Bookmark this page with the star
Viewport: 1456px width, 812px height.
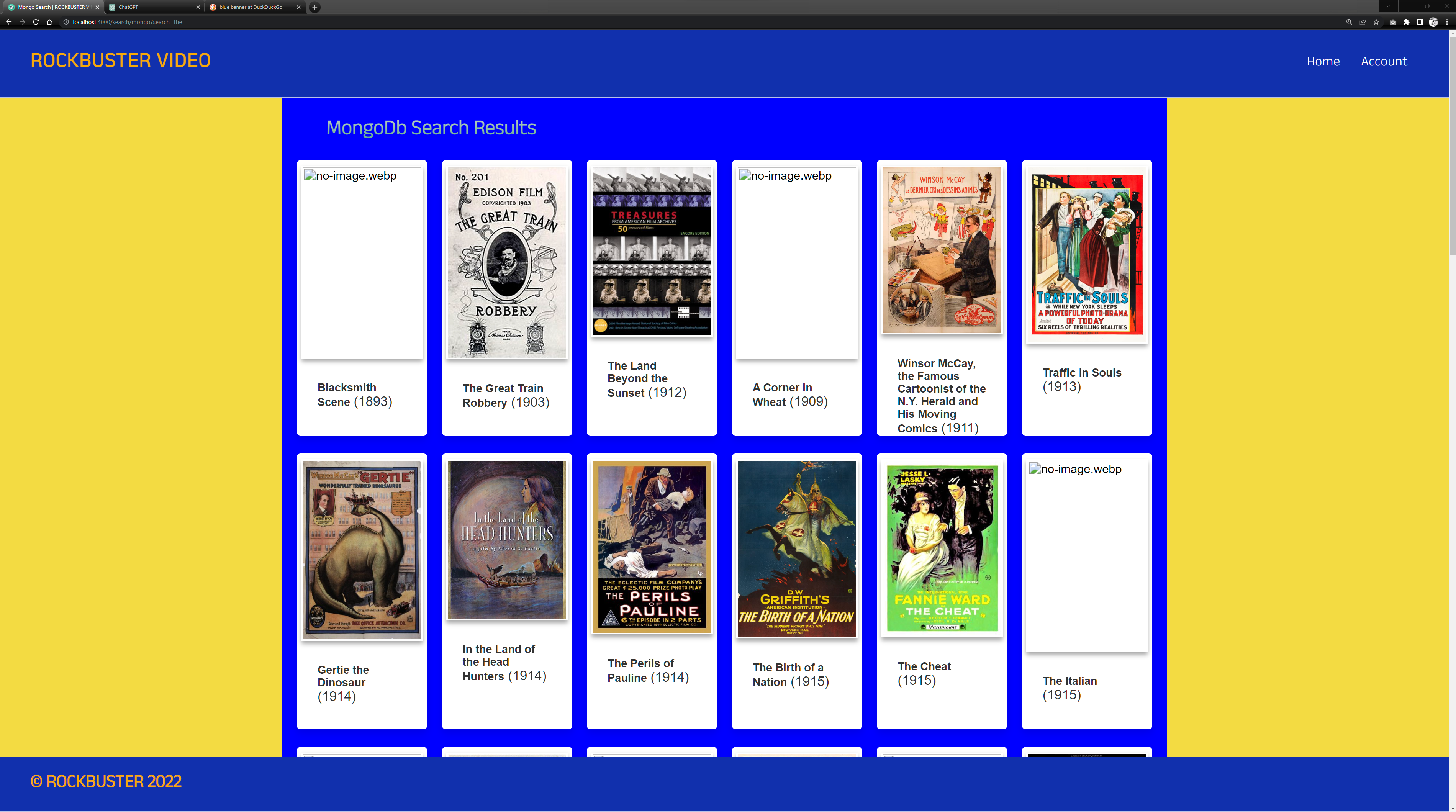click(1376, 22)
